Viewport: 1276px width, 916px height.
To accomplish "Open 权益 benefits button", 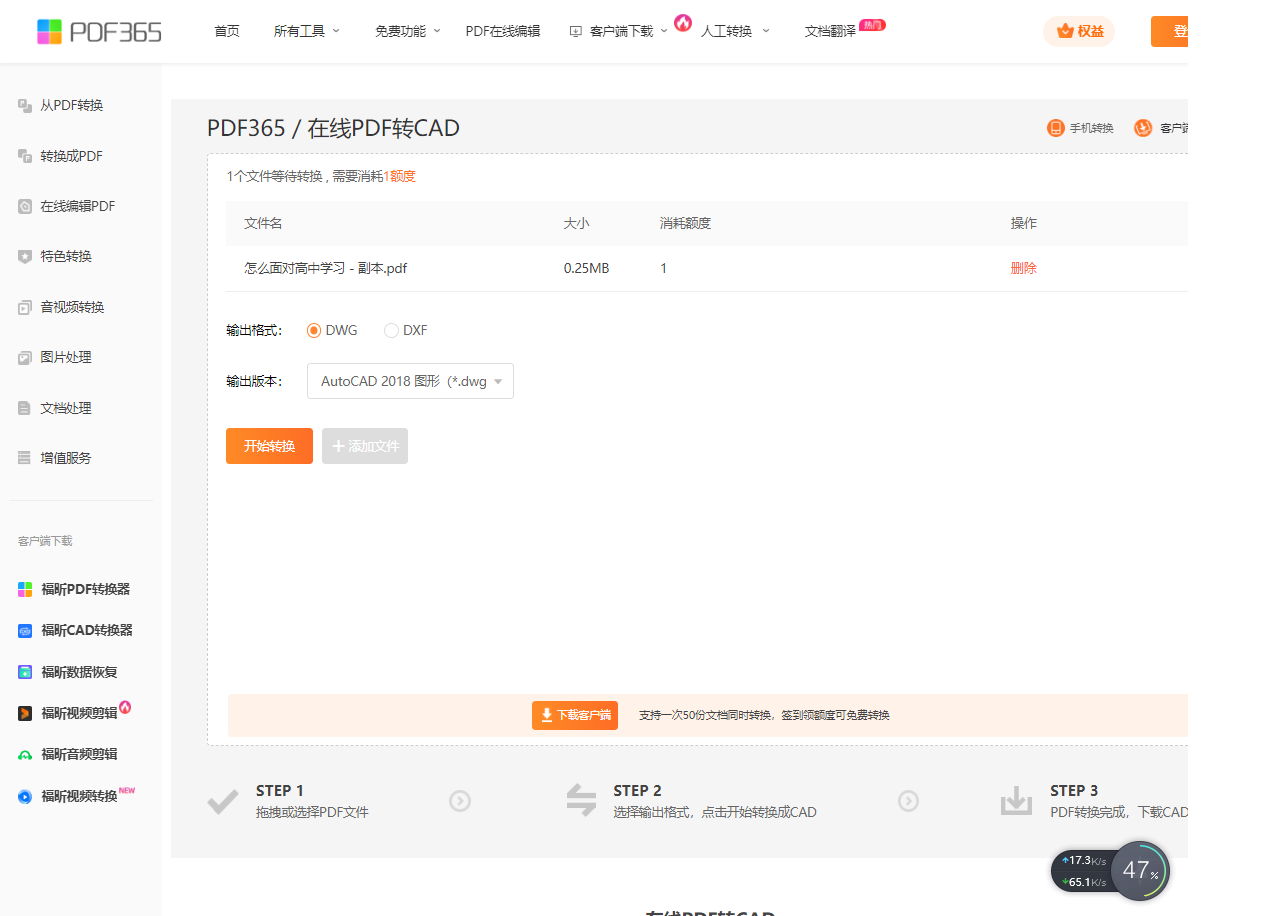I will [1079, 31].
